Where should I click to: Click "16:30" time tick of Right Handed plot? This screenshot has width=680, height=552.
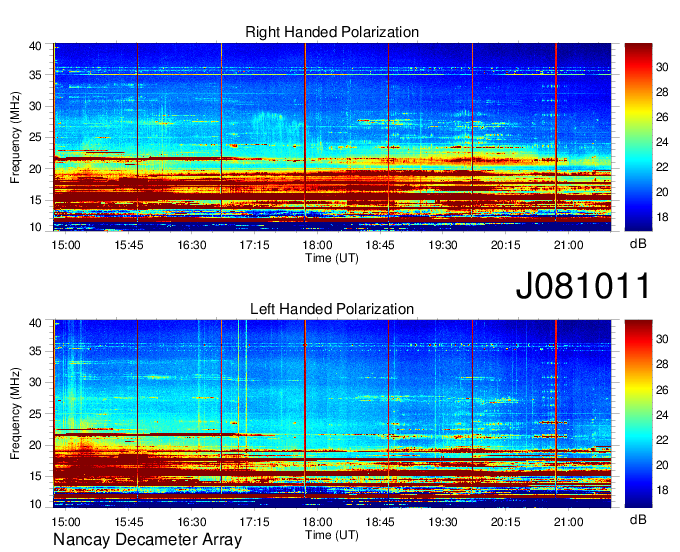192,245
